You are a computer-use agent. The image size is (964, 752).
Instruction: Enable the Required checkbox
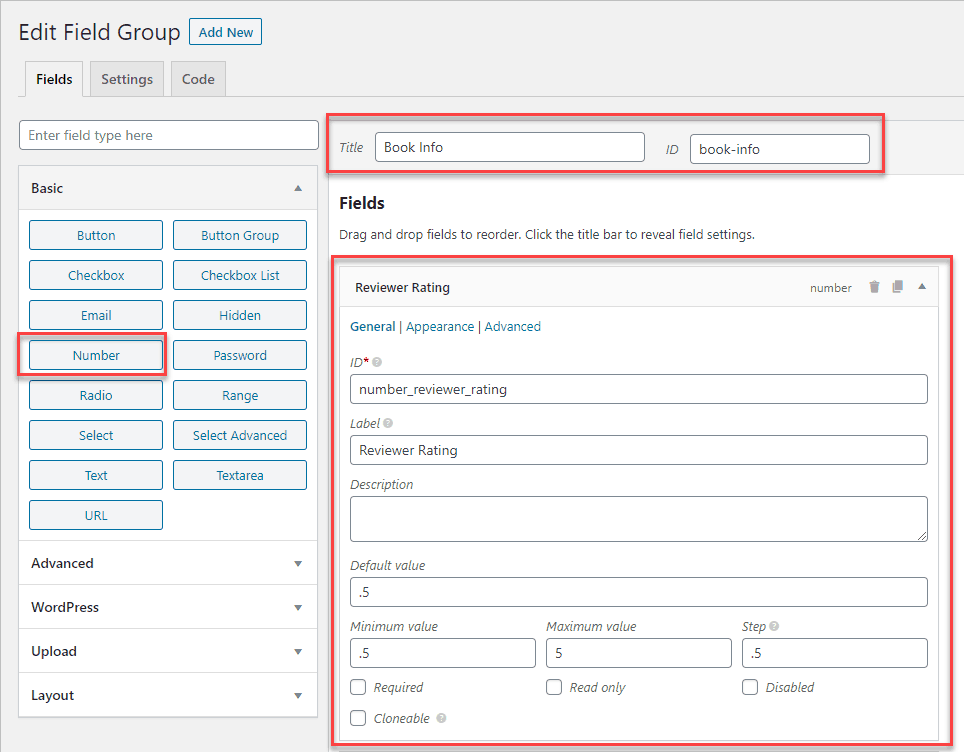[358, 687]
